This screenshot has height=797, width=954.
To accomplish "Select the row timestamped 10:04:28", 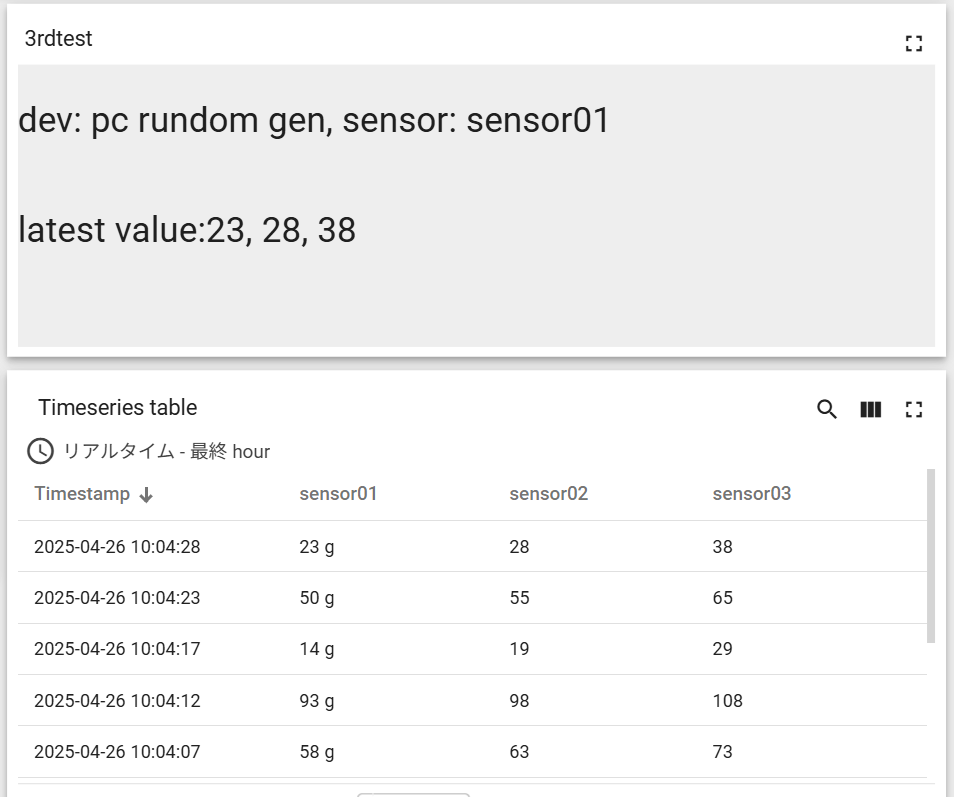I will click(472, 546).
